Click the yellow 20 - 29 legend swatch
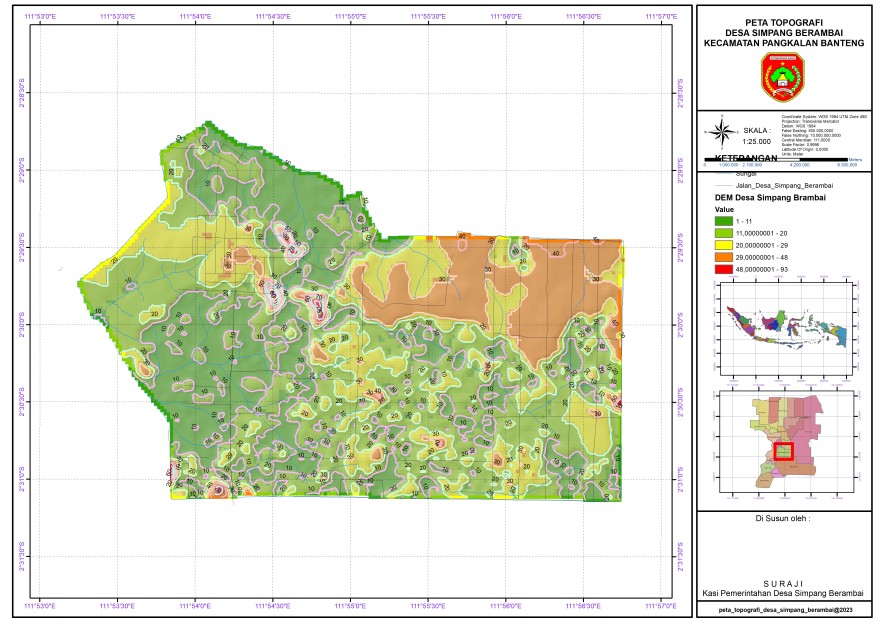Screen dimensions: 880x623 point(729,243)
